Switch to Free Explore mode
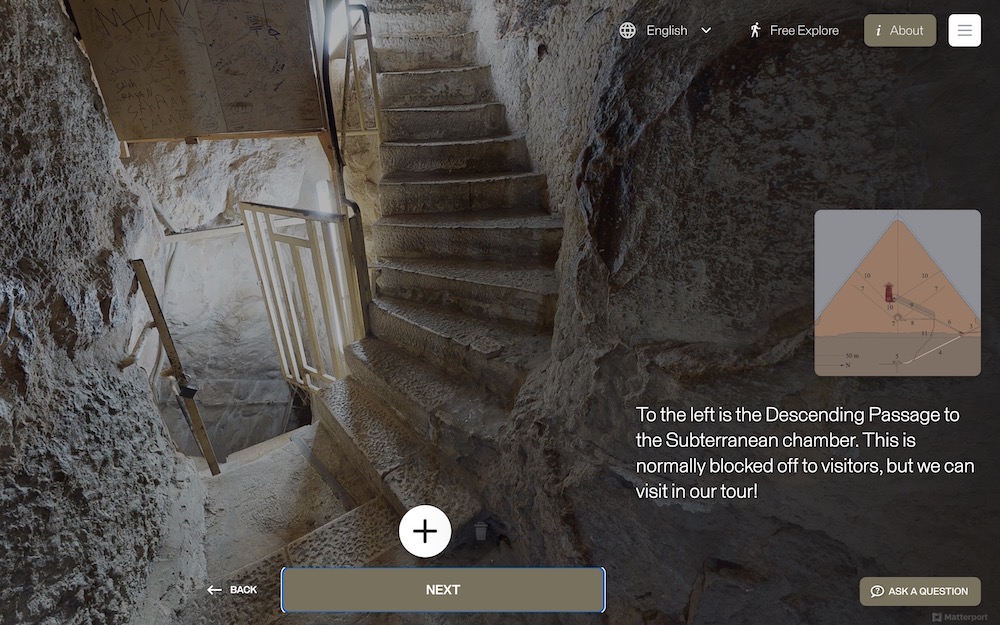This screenshot has height=625, width=1000. pyautogui.click(x=794, y=30)
